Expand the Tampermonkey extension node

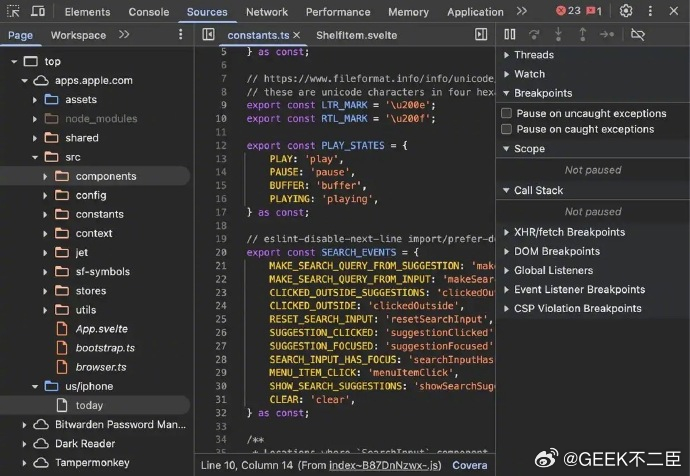click(24, 463)
